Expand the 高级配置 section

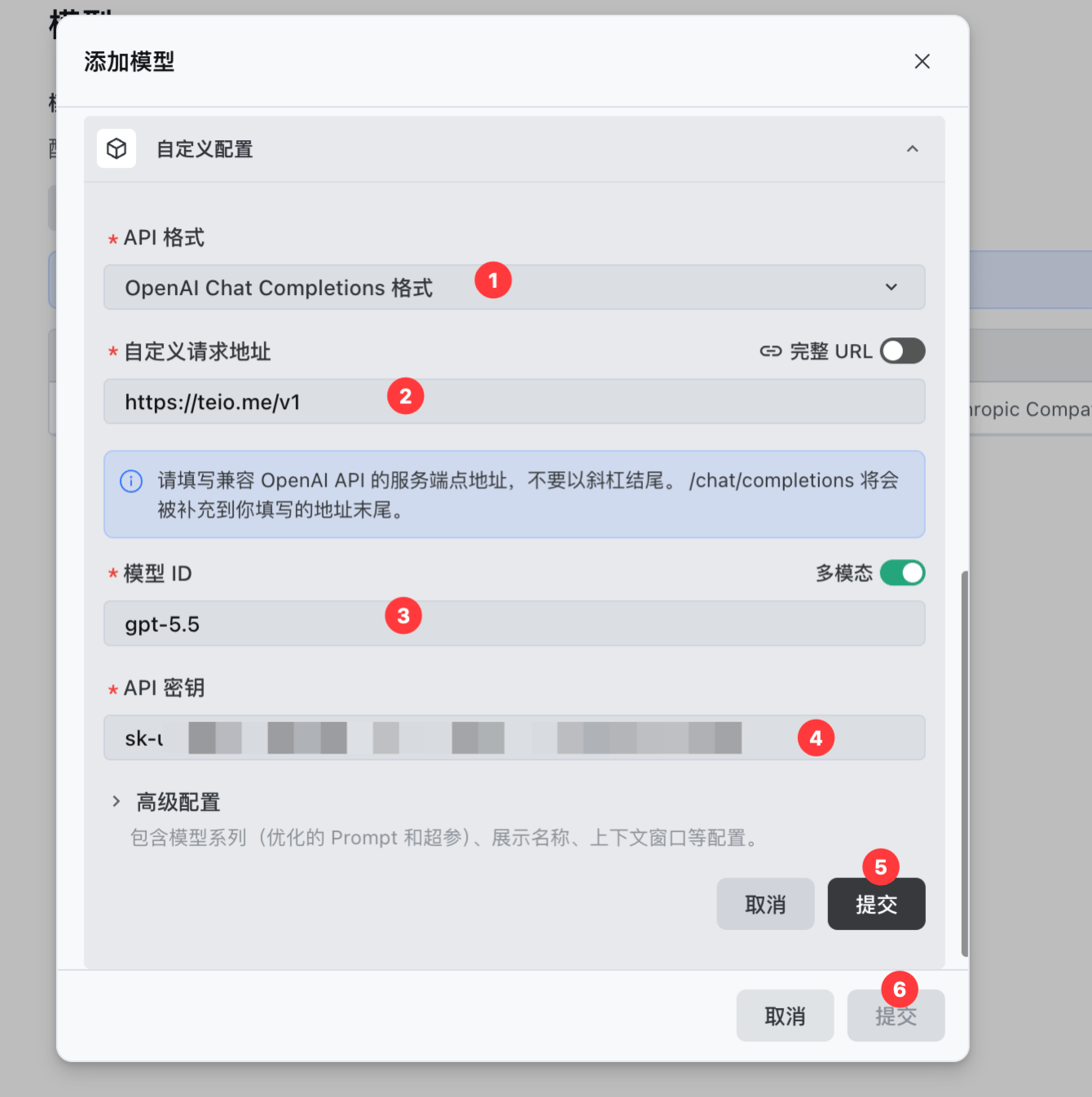(165, 802)
